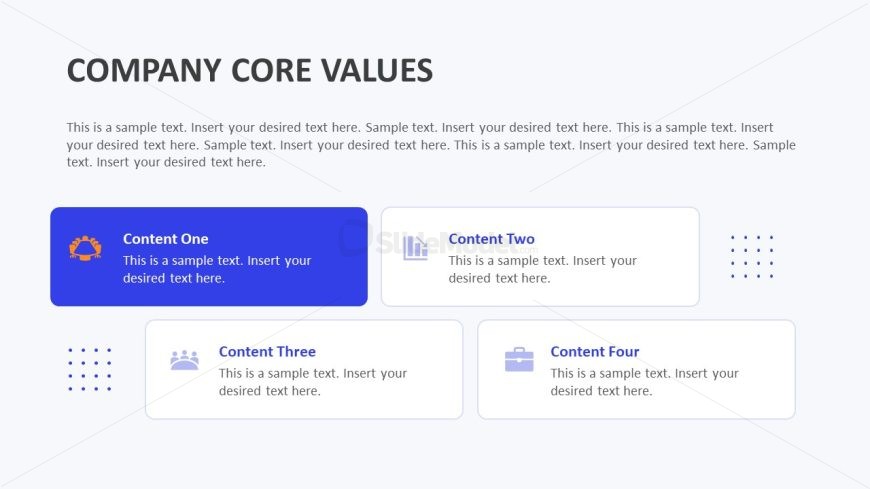Screen dimensions: 870x489
Task: Click the Company Core Values title
Action: coord(250,71)
